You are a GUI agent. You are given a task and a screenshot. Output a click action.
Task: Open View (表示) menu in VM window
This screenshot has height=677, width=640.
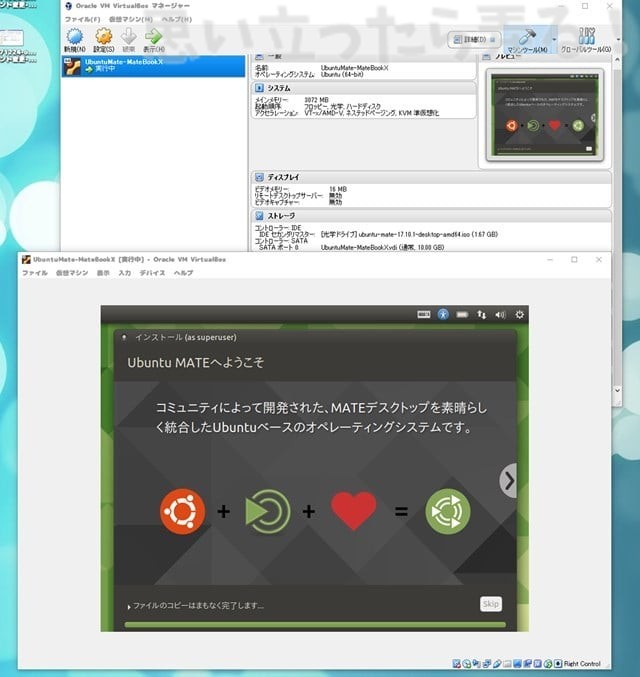pos(103,273)
